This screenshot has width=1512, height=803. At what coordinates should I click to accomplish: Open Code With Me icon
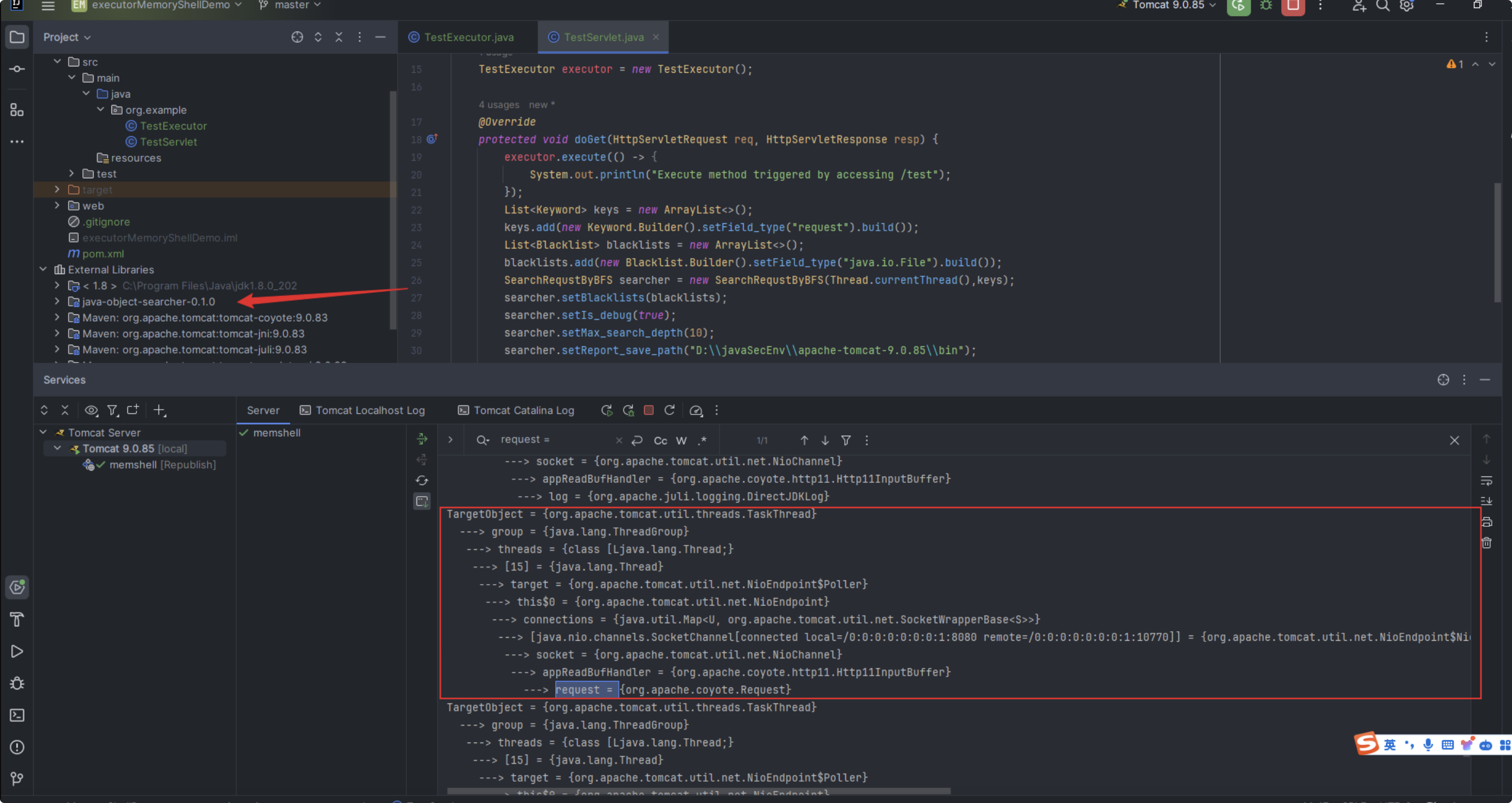pos(1359,6)
